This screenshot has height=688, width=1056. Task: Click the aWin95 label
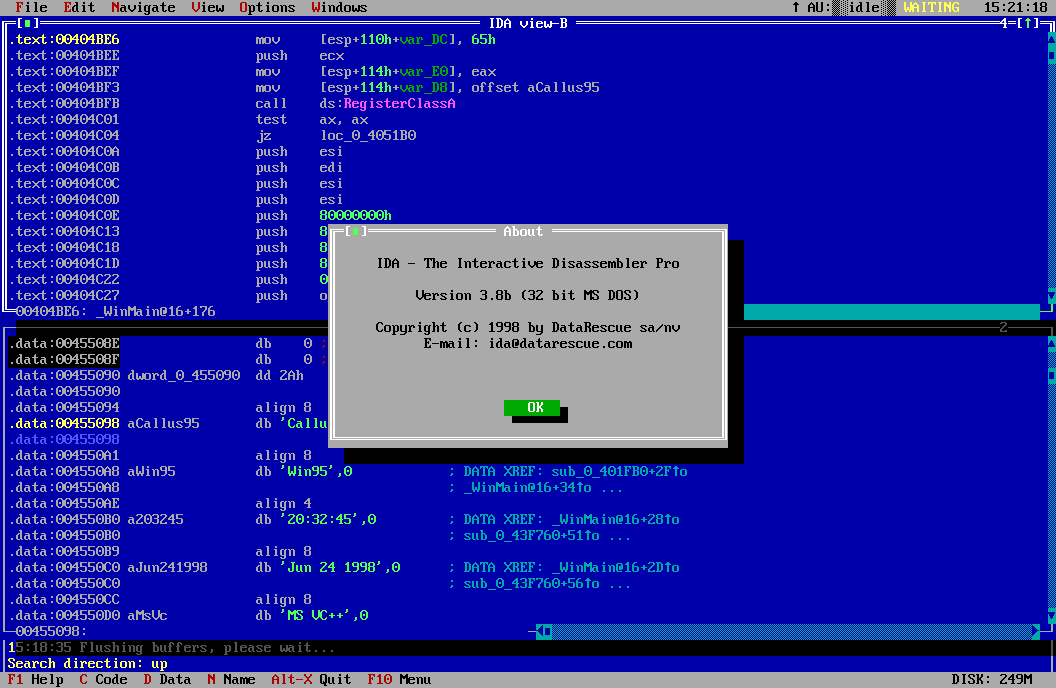pos(151,471)
